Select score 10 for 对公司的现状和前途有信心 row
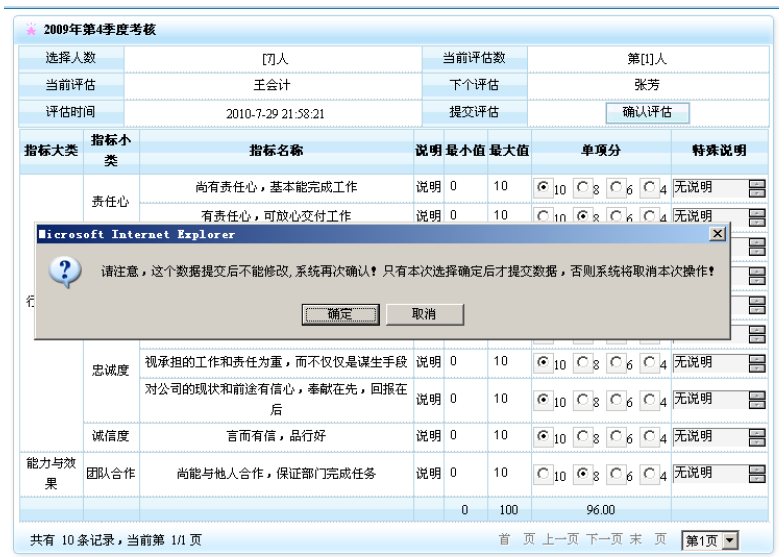The width and height of the screenshot is (784, 557). [542, 400]
